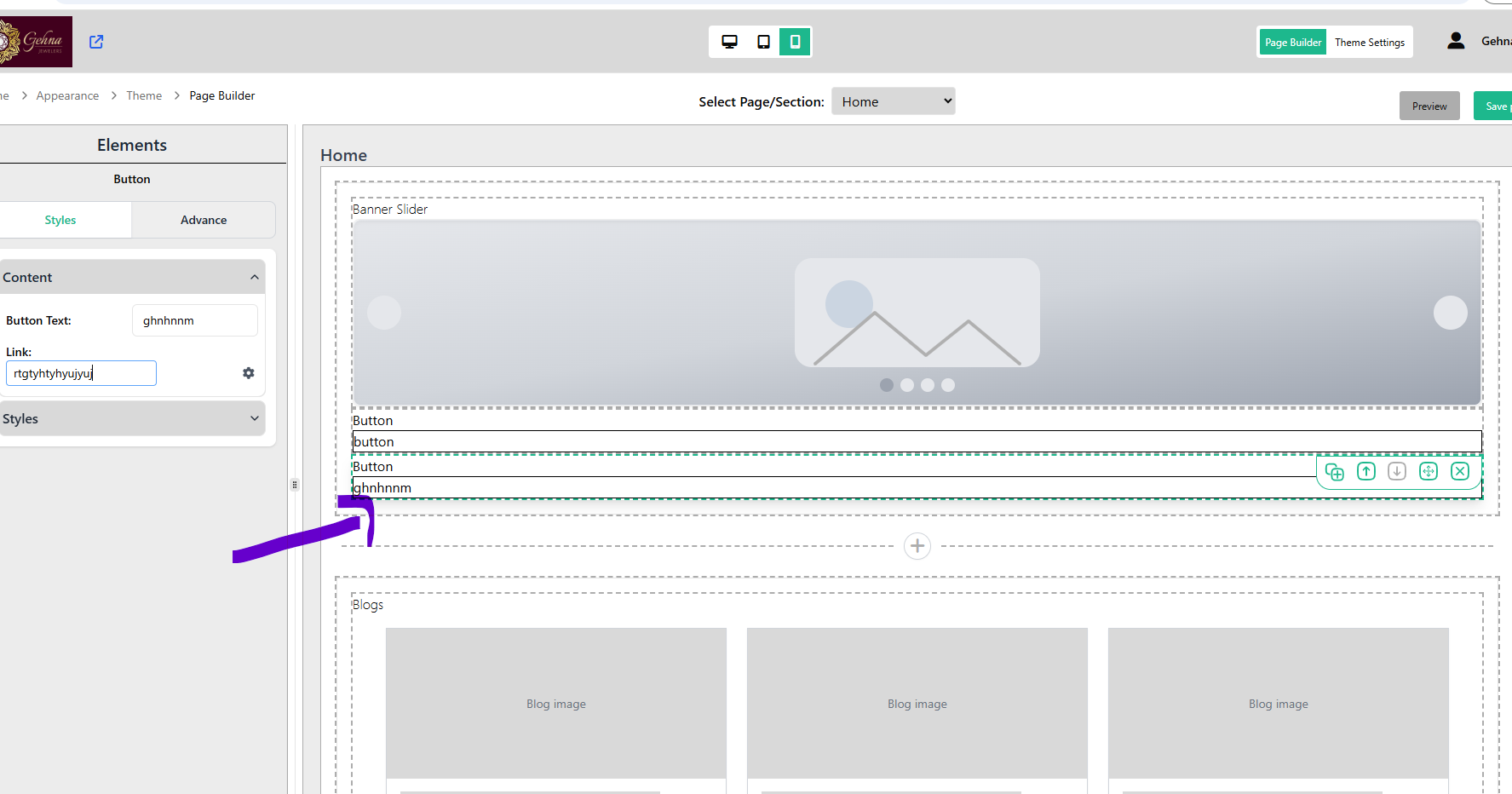The image size is (1512, 794).
Task: Click Theme breadcrumb link
Action: [144, 95]
